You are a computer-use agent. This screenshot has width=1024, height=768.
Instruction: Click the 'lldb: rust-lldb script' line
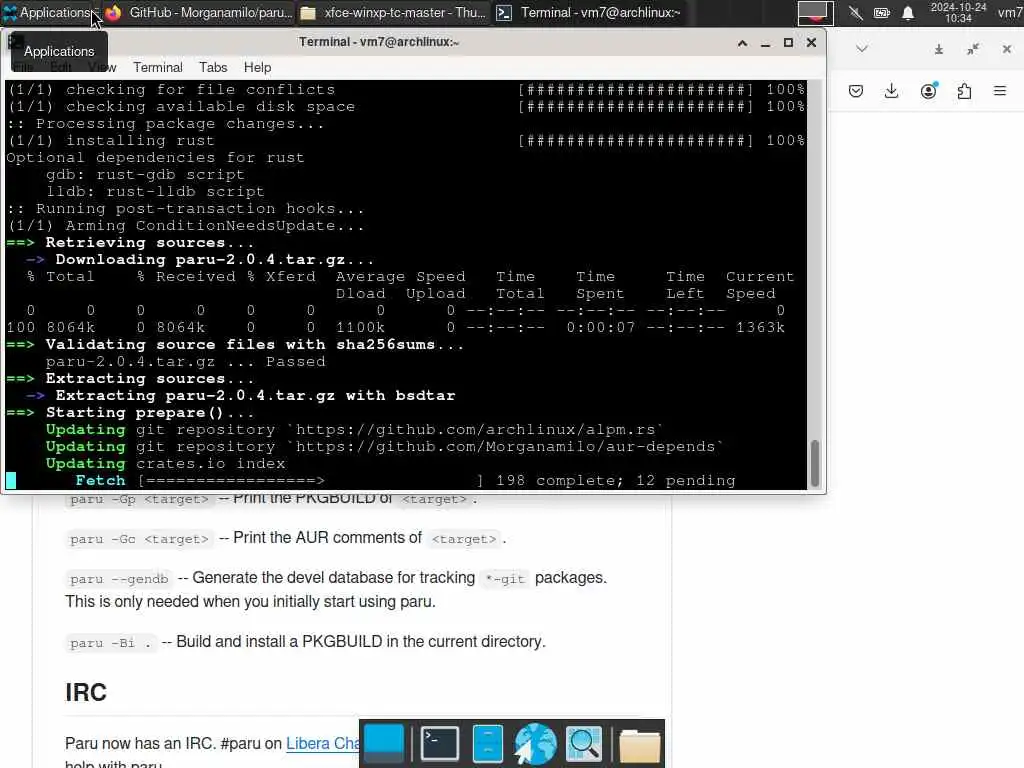click(x=155, y=191)
